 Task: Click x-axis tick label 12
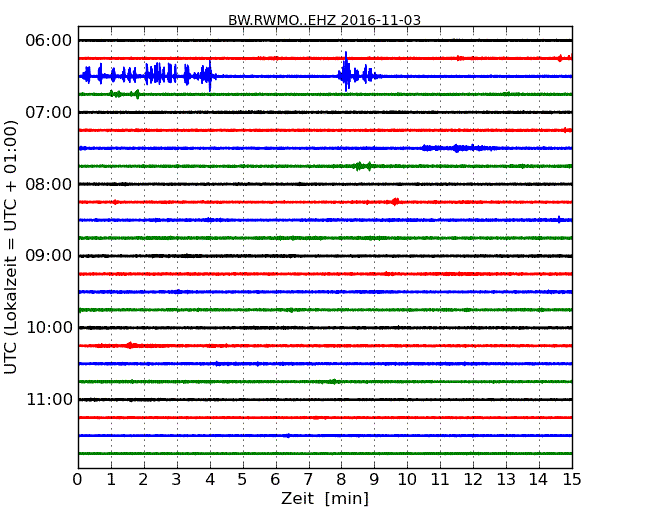[473, 480]
